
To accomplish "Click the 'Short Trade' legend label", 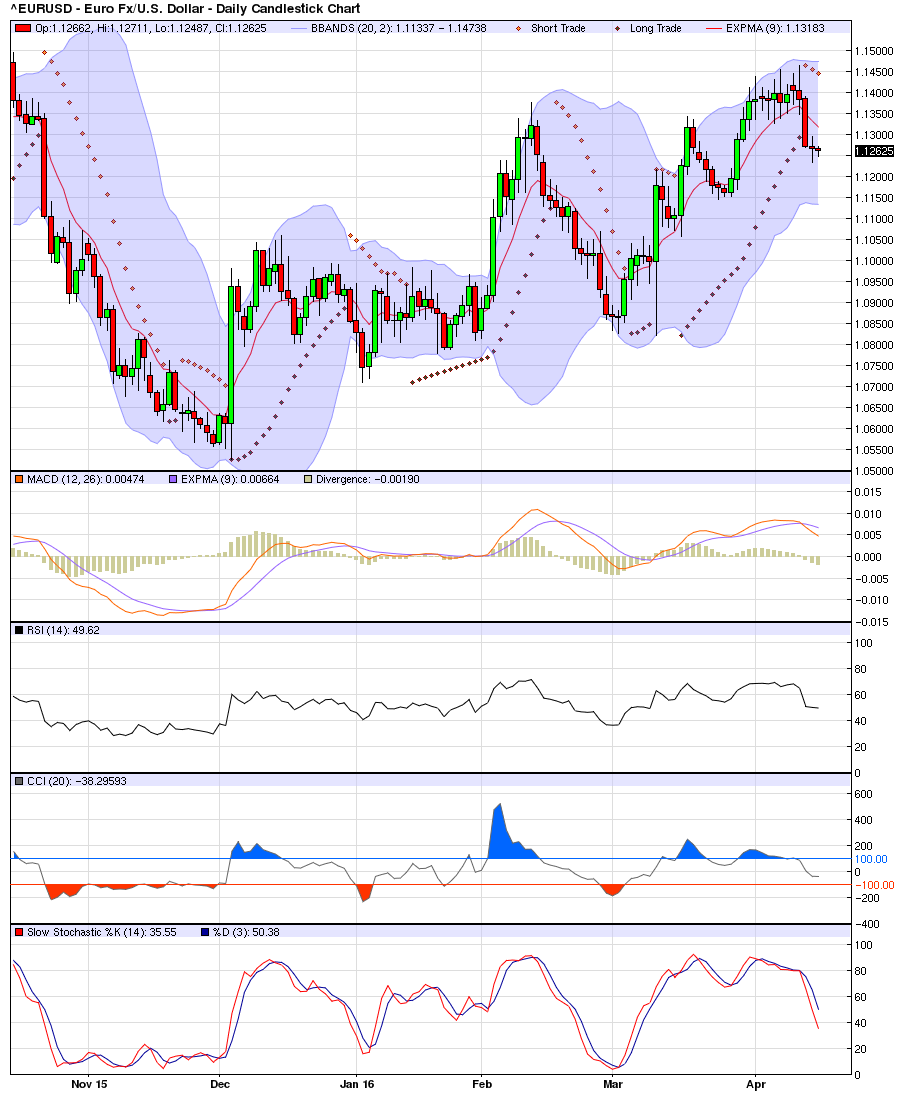I will (x=558, y=28).
